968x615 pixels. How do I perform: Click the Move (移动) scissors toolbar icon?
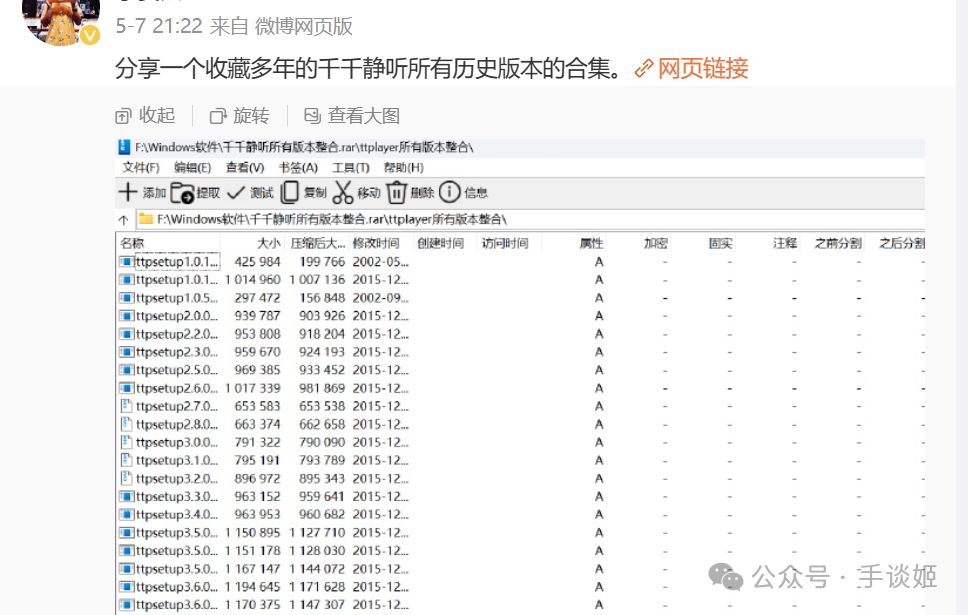343,192
